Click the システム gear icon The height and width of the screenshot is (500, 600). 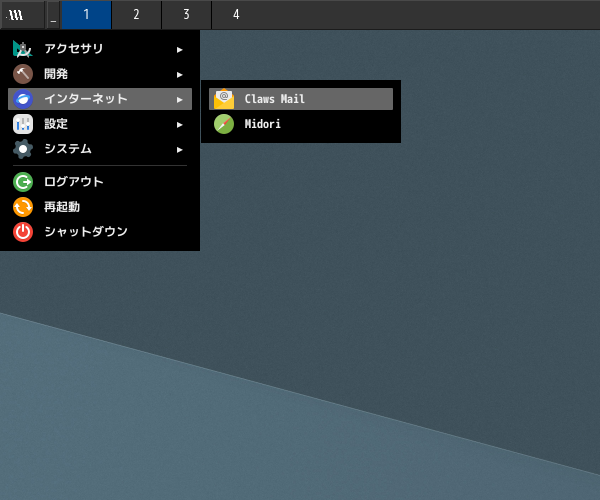(23, 149)
